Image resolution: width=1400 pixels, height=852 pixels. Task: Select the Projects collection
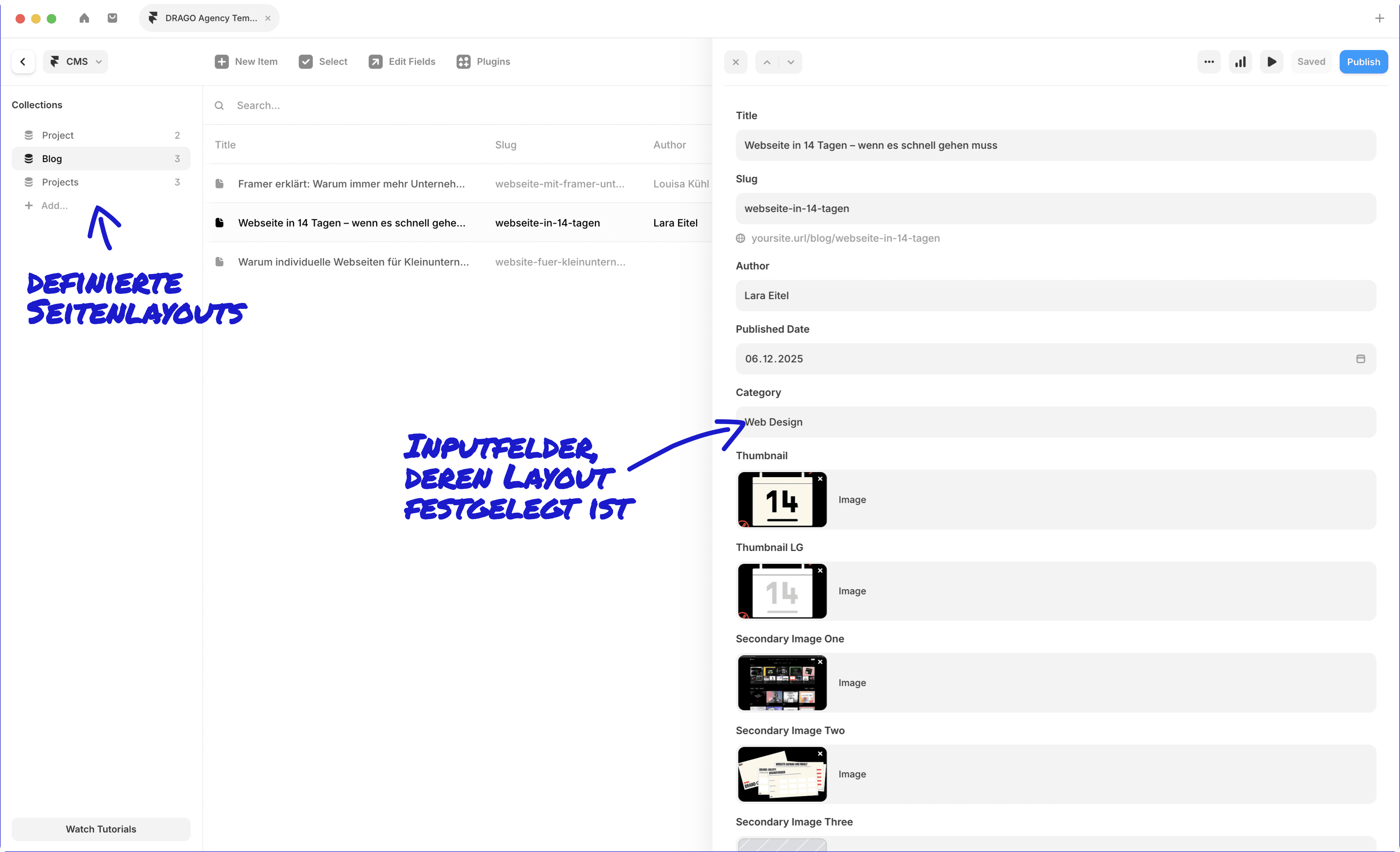pyautogui.click(x=60, y=182)
